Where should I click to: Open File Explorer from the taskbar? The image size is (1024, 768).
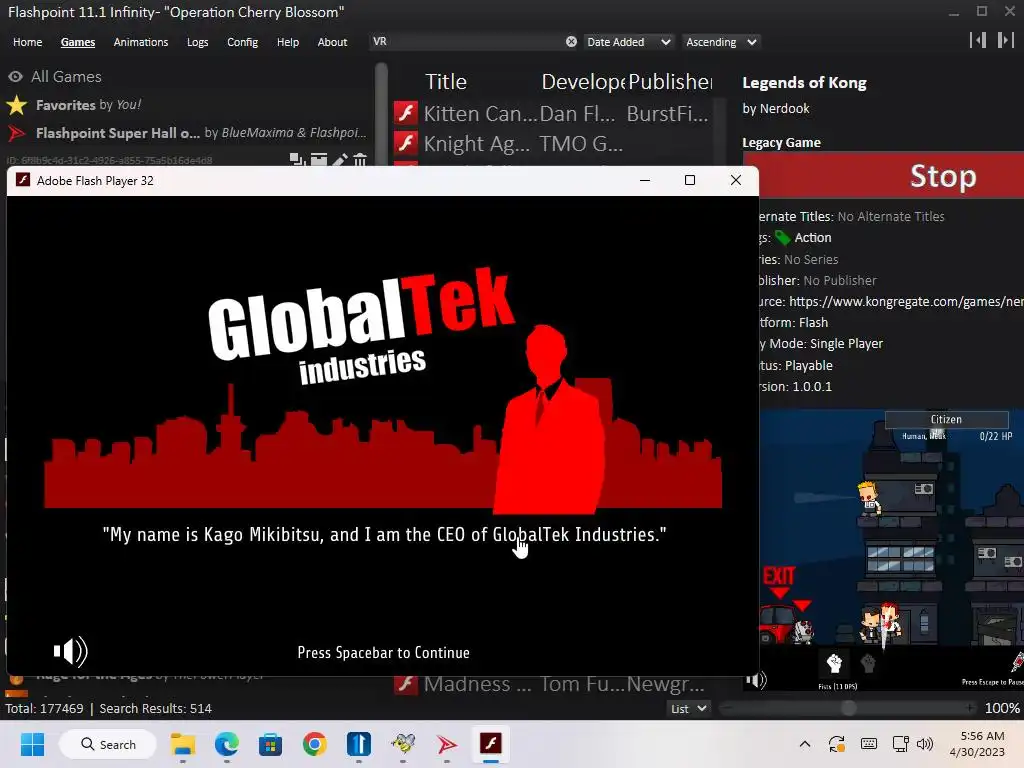[183, 744]
